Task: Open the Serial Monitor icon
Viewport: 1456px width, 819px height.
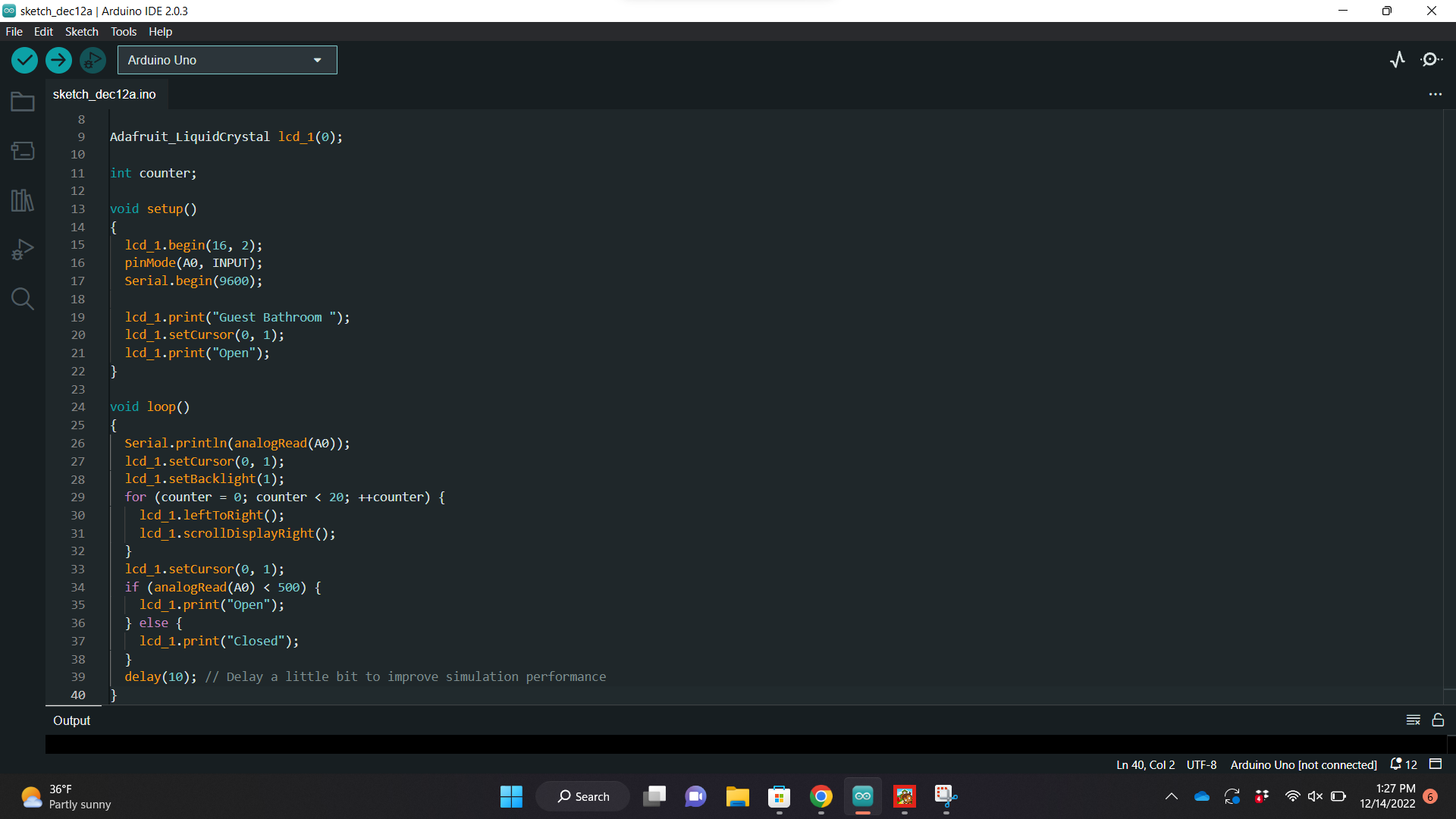Action: point(1432,60)
